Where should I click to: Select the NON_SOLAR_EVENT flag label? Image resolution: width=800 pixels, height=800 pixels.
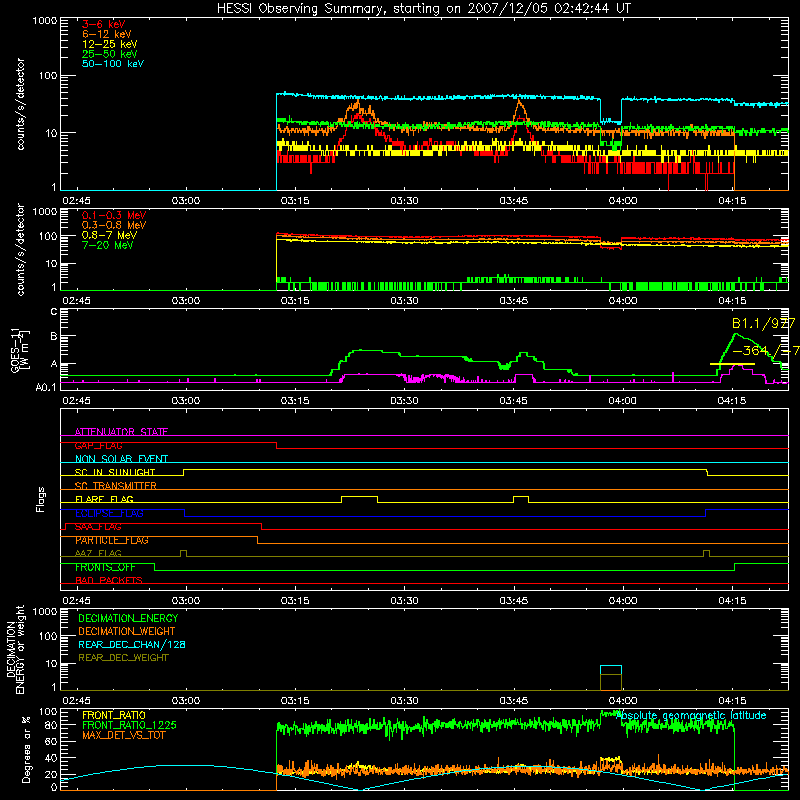[x=121, y=459]
